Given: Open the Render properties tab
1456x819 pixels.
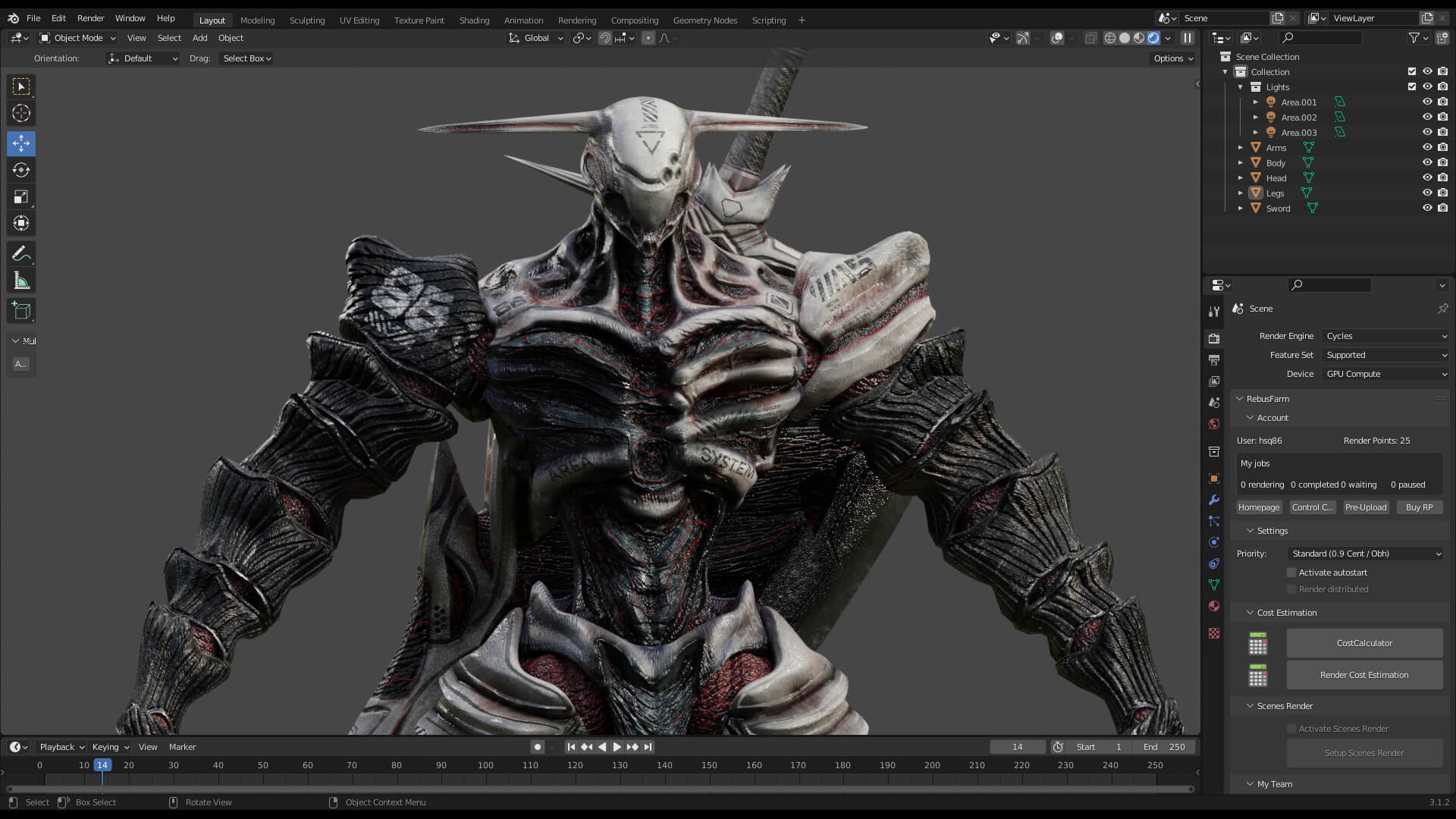Looking at the screenshot, I should [x=1214, y=338].
